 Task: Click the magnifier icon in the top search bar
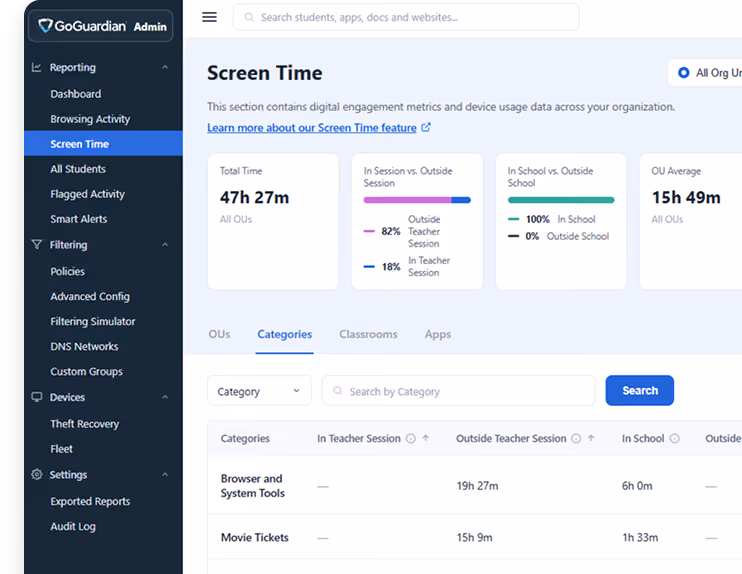(249, 18)
